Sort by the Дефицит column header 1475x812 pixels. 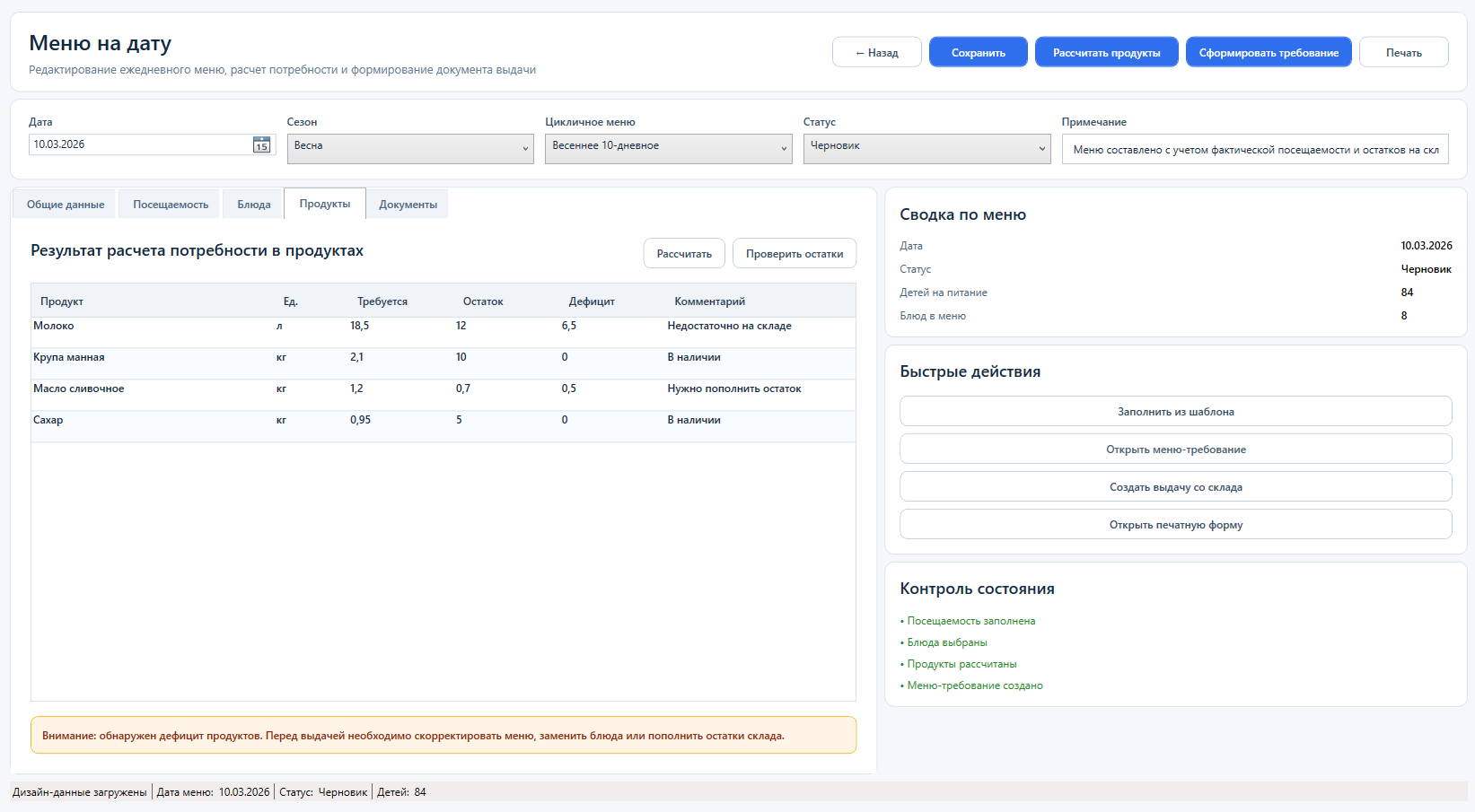[x=592, y=301]
